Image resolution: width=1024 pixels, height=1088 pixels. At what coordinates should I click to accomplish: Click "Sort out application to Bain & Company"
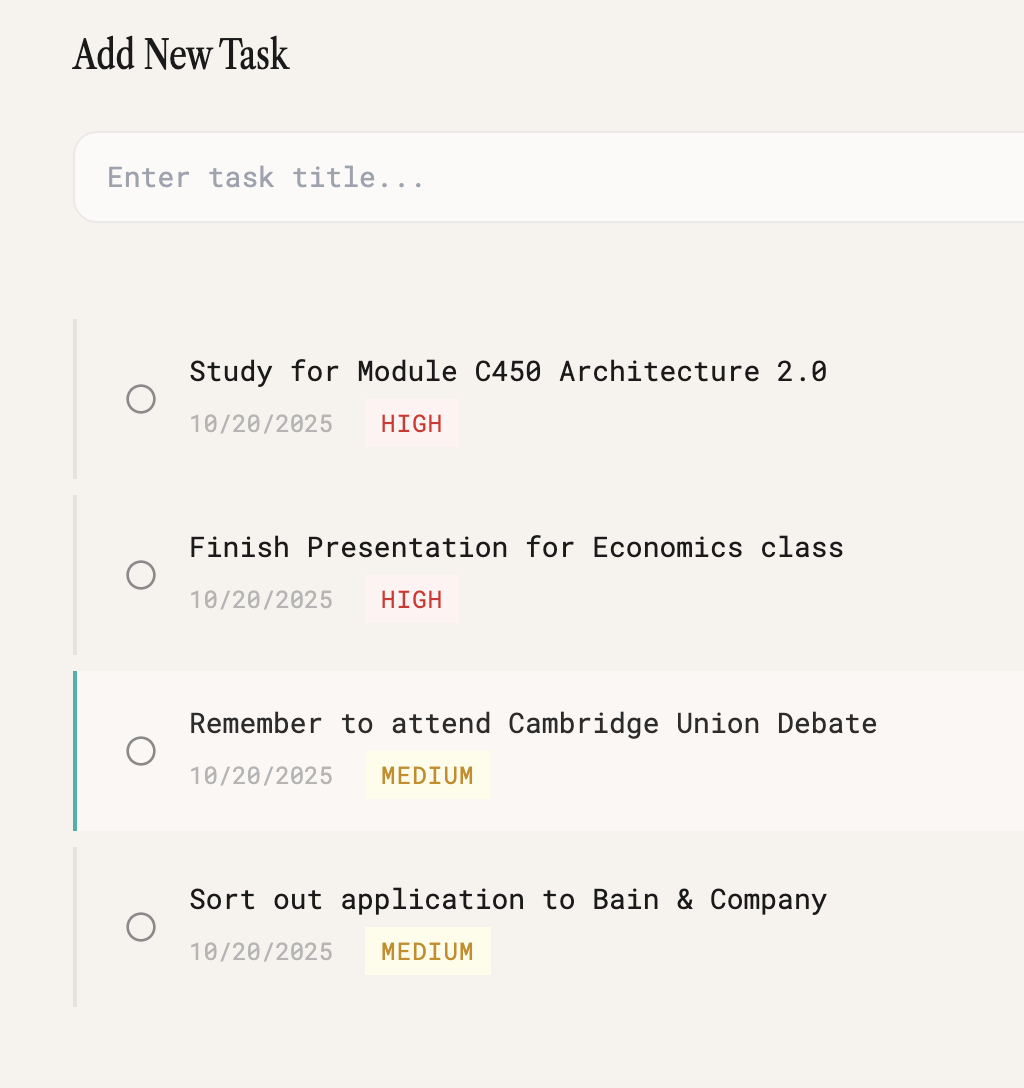point(508,900)
